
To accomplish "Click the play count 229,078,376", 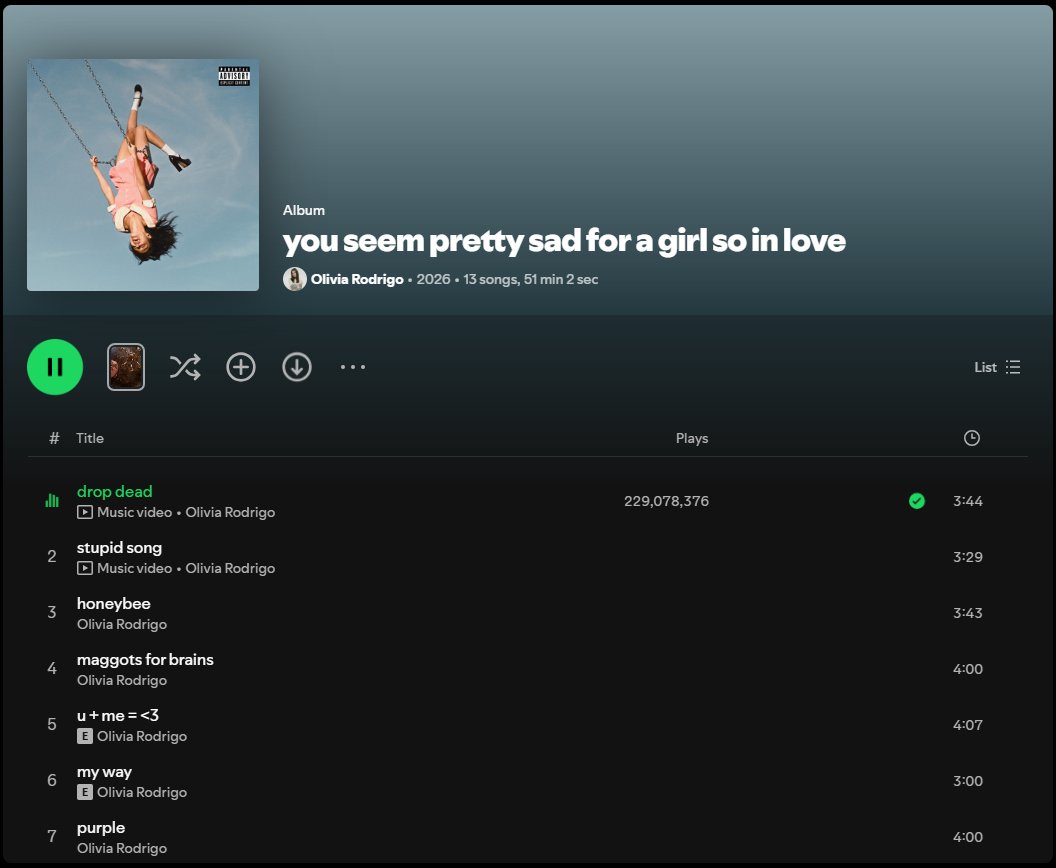I will (x=666, y=501).
